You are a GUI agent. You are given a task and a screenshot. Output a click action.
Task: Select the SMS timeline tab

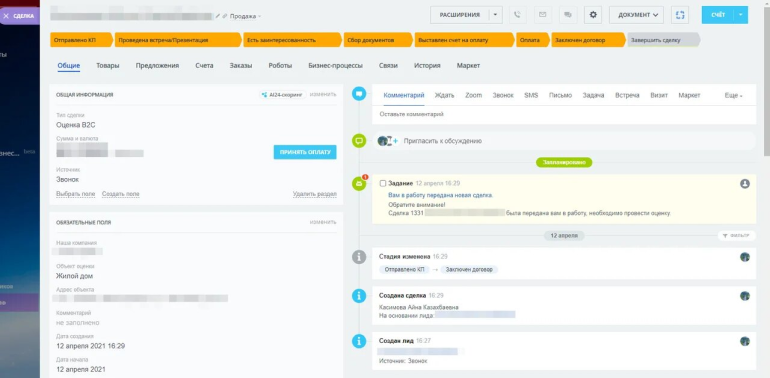531,95
